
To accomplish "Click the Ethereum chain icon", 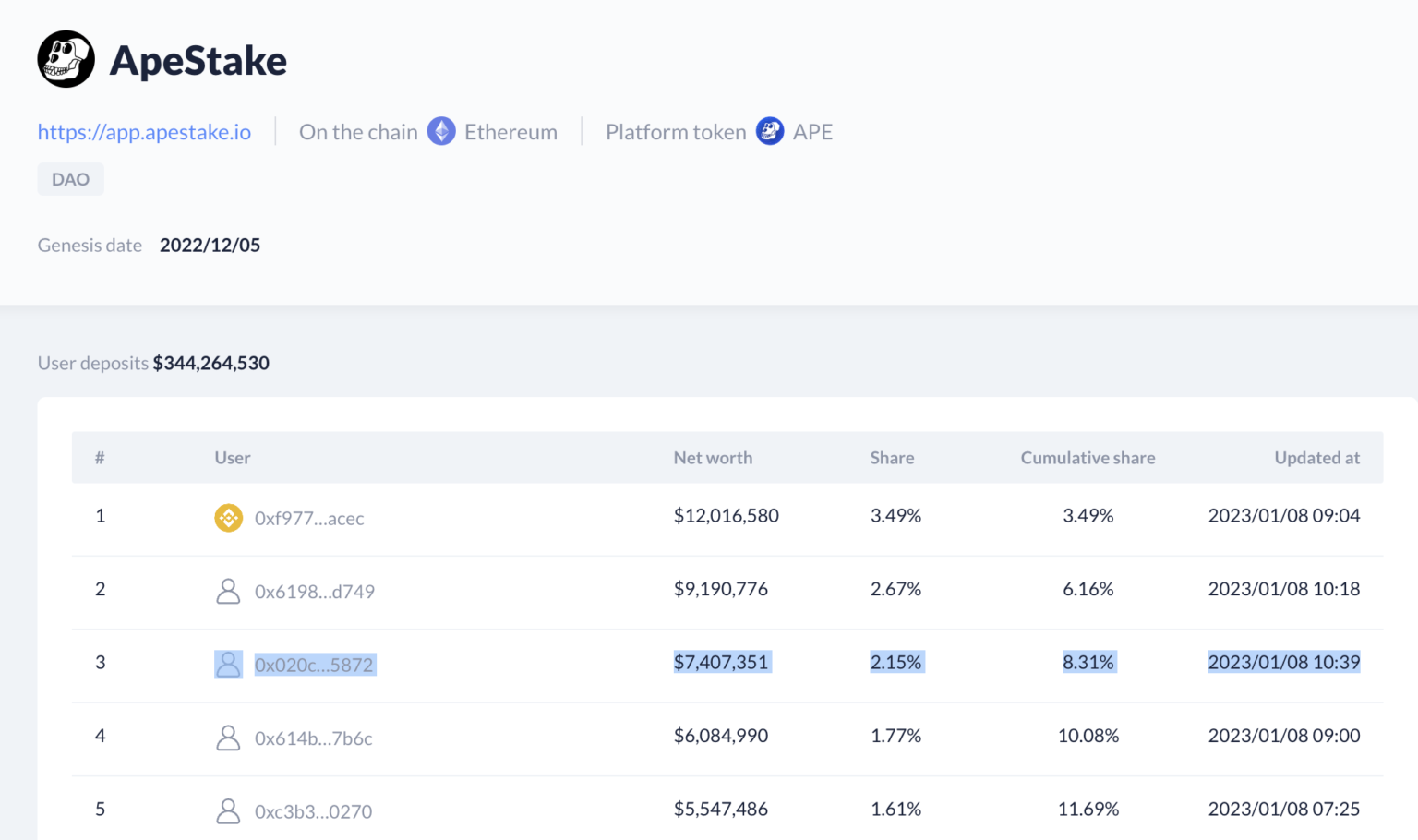I will [x=441, y=132].
